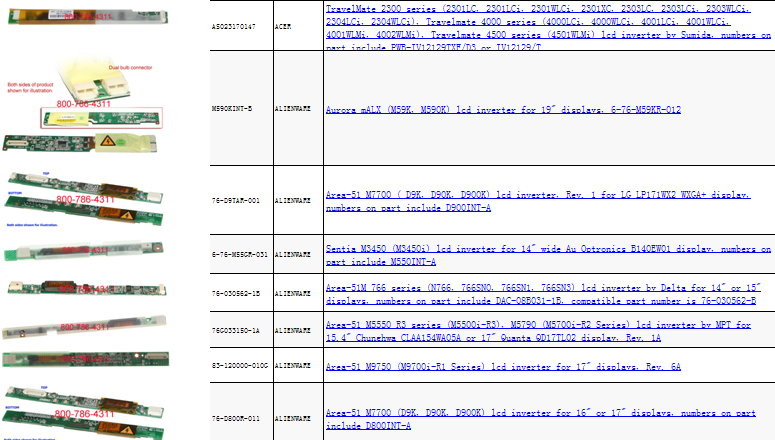Select part number 76-030562-1B
The image size is (775, 440).
(236, 293)
